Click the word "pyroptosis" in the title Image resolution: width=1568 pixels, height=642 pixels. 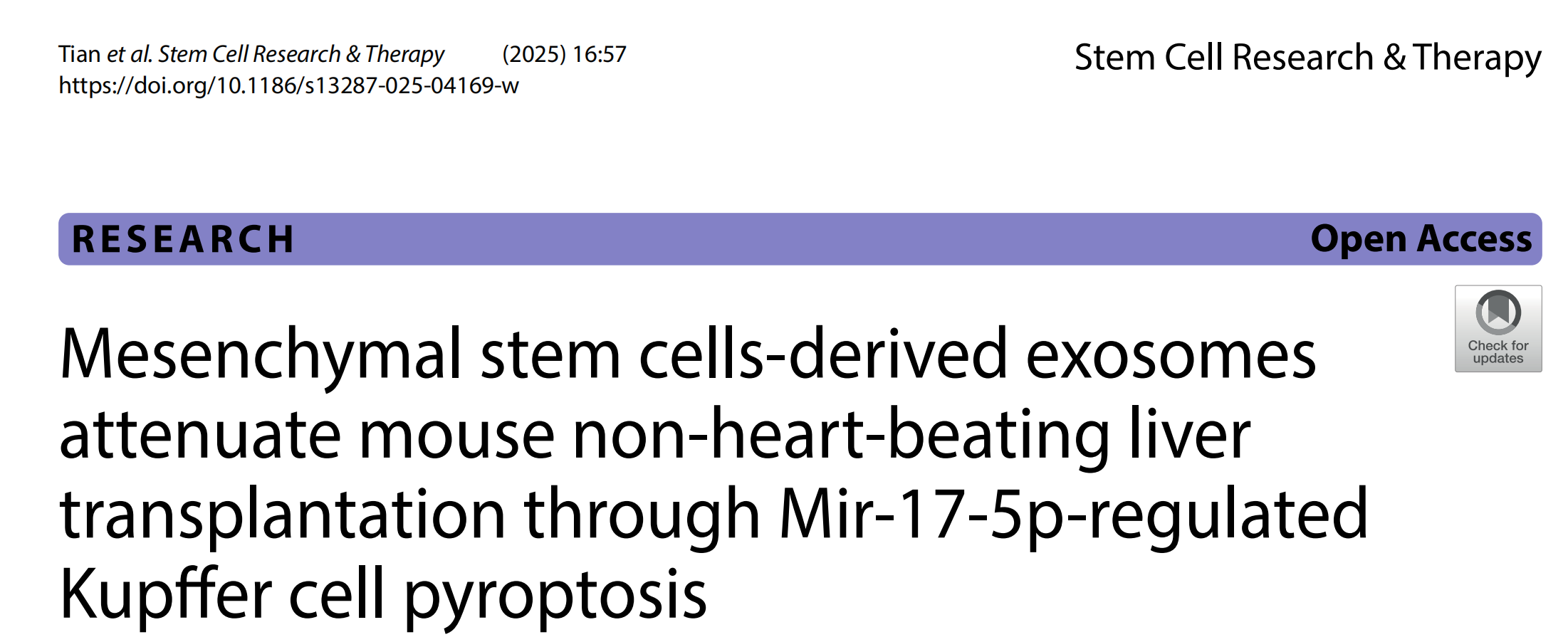tap(555, 594)
